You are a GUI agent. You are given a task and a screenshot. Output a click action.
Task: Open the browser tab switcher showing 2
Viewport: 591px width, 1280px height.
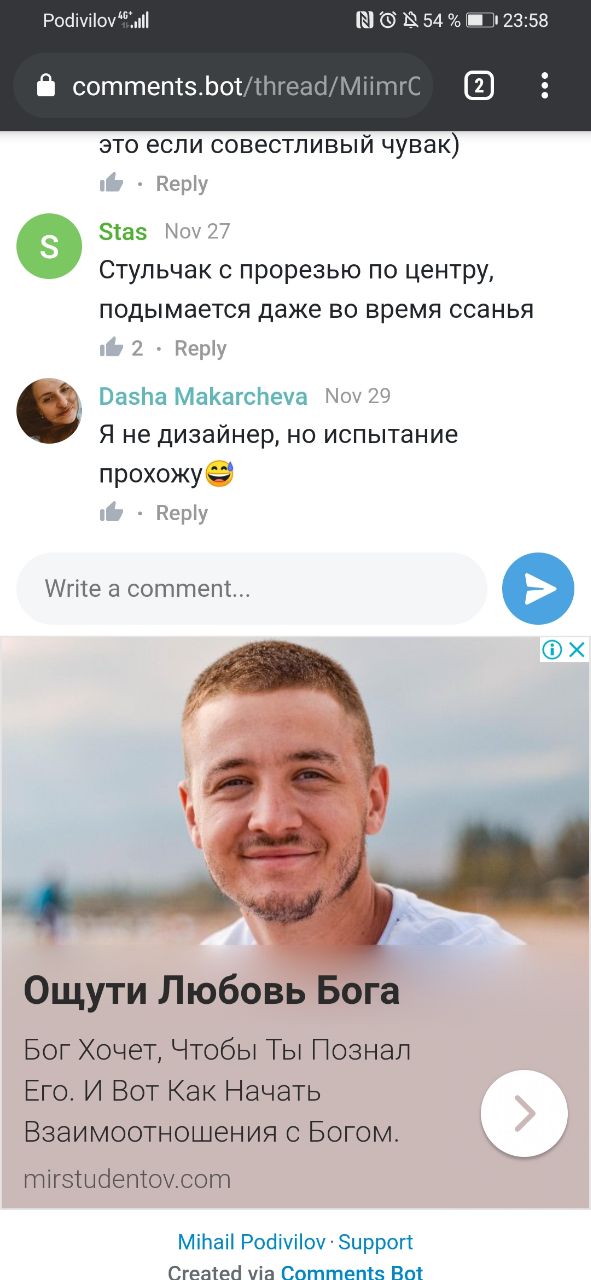[479, 86]
